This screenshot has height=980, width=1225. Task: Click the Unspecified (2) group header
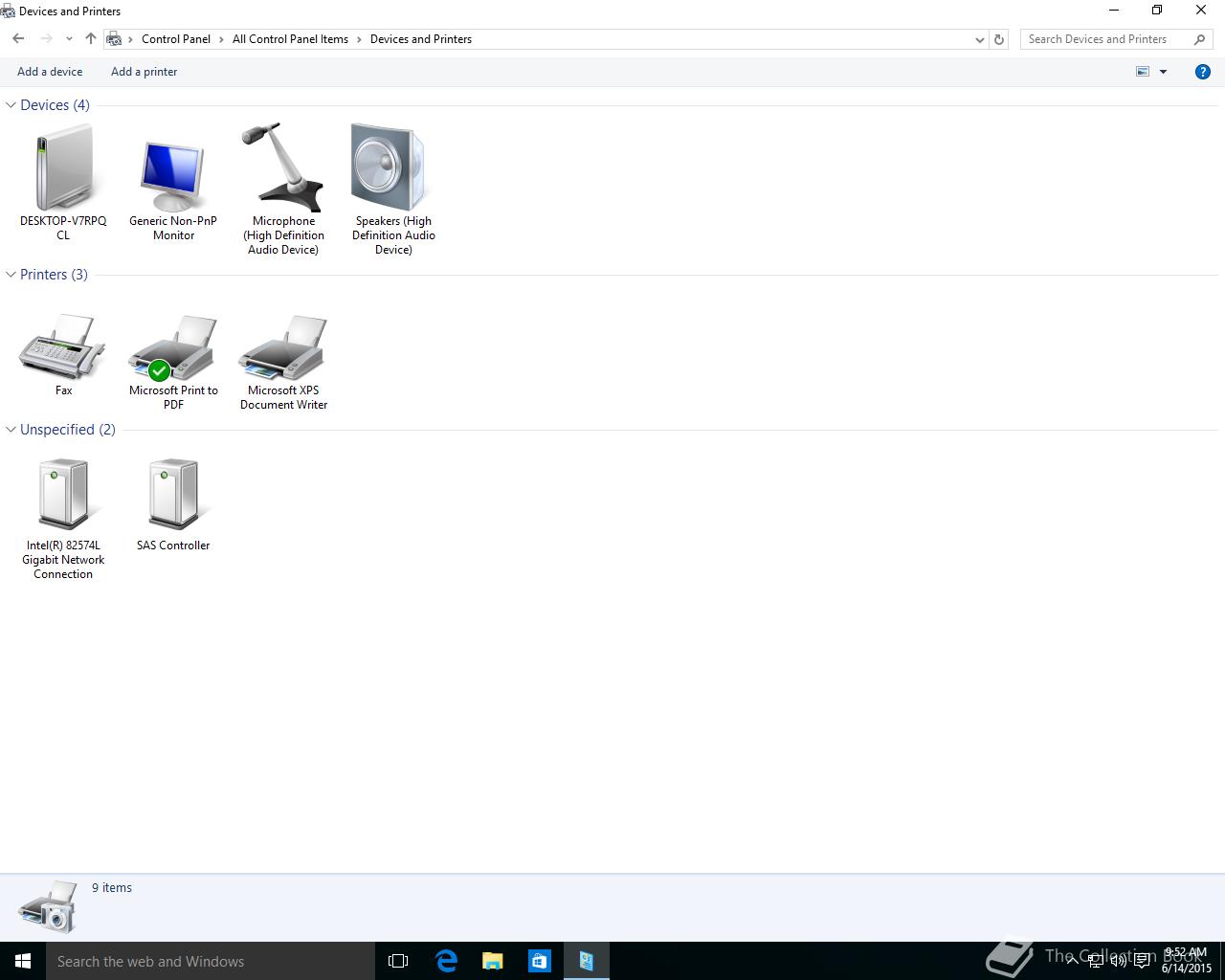(68, 430)
